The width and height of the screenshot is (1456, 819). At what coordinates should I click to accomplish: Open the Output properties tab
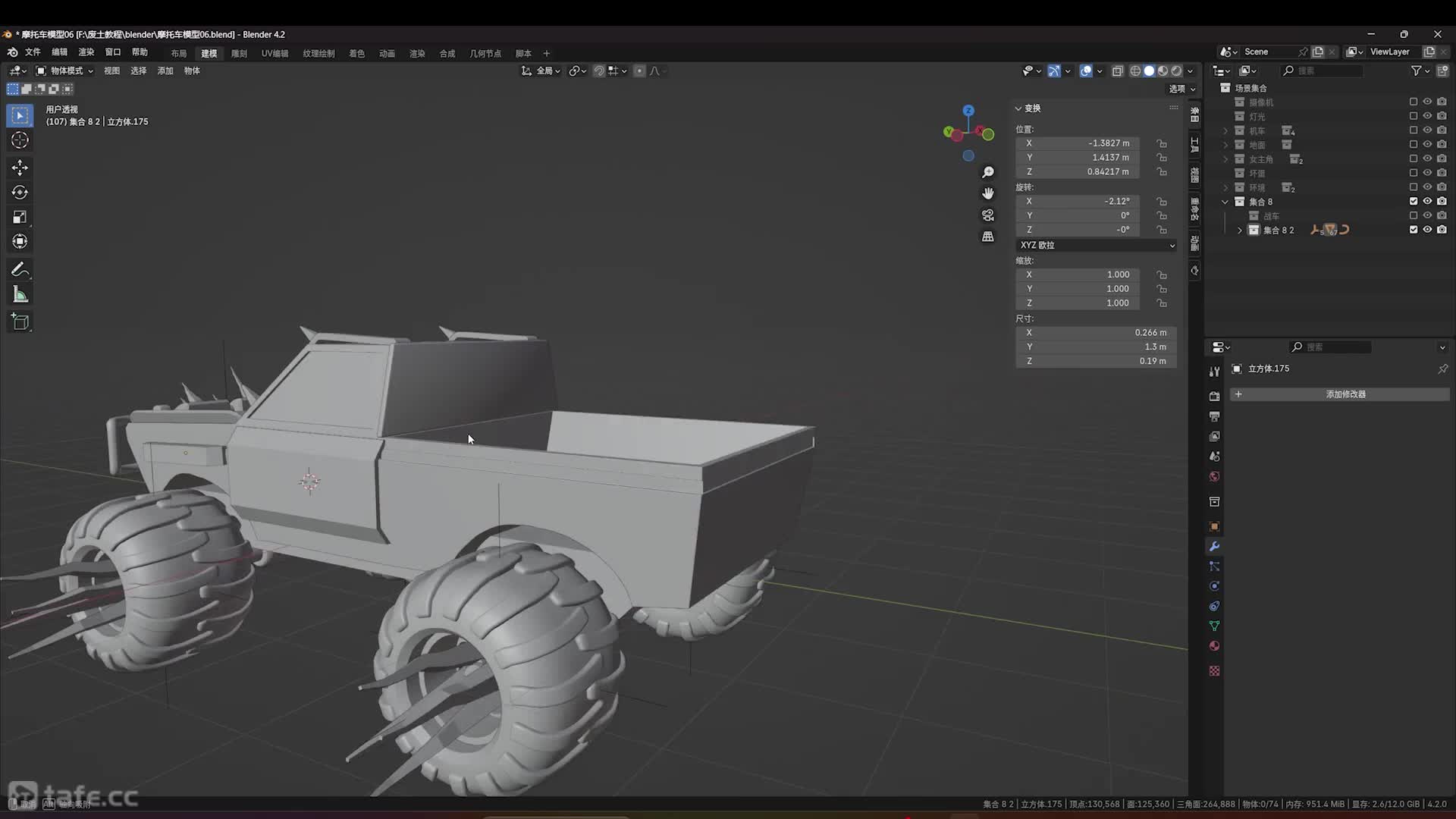tap(1214, 416)
